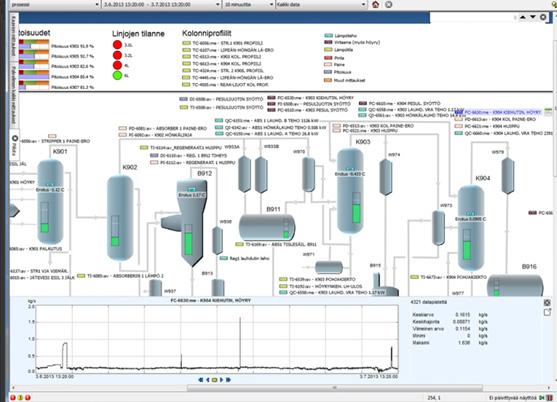Image resolution: width=557 pixels, height=402 pixels.
Task: Click the export icon below the chart close button
Action: (x=547, y=313)
